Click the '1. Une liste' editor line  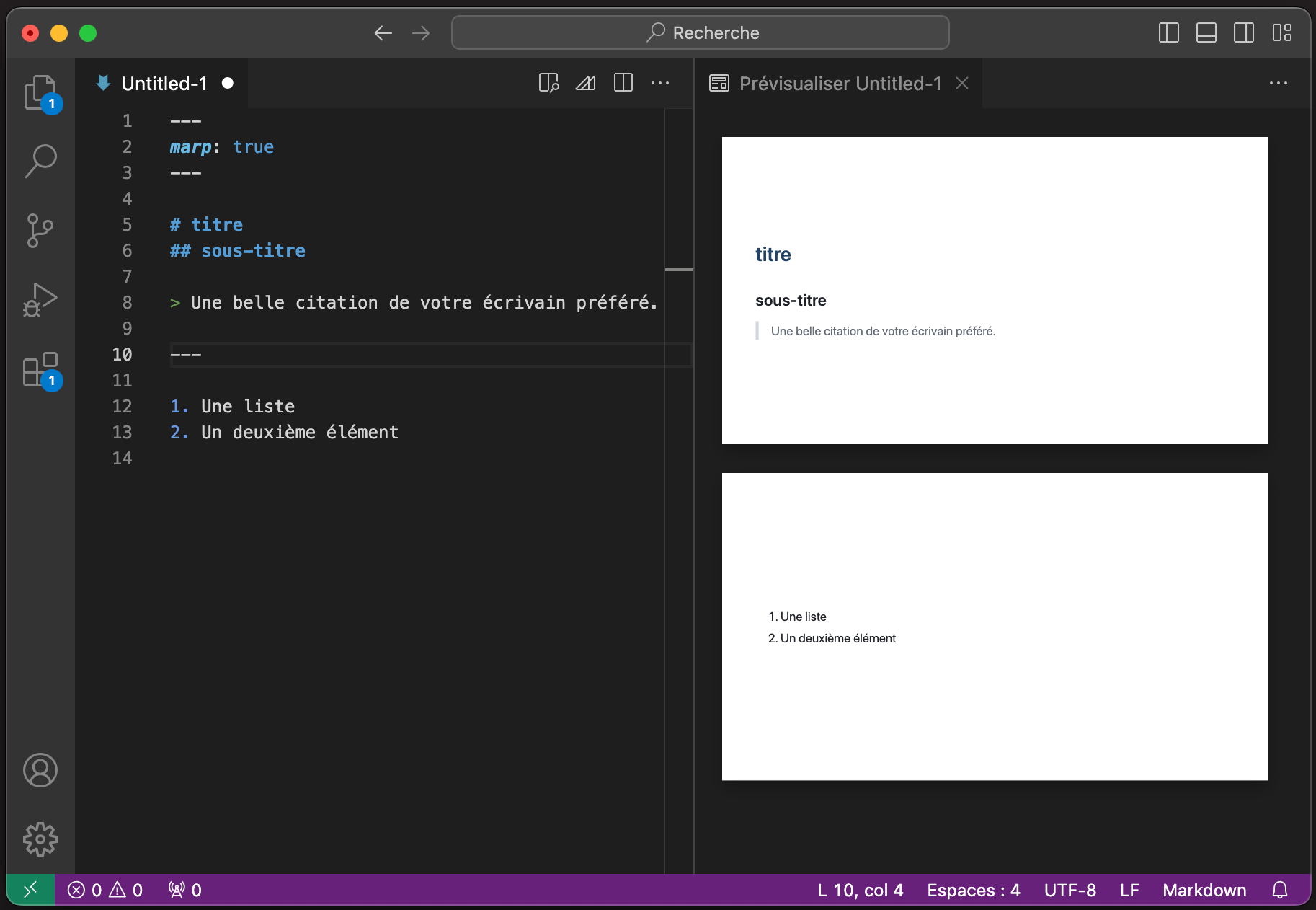coord(232,407)
